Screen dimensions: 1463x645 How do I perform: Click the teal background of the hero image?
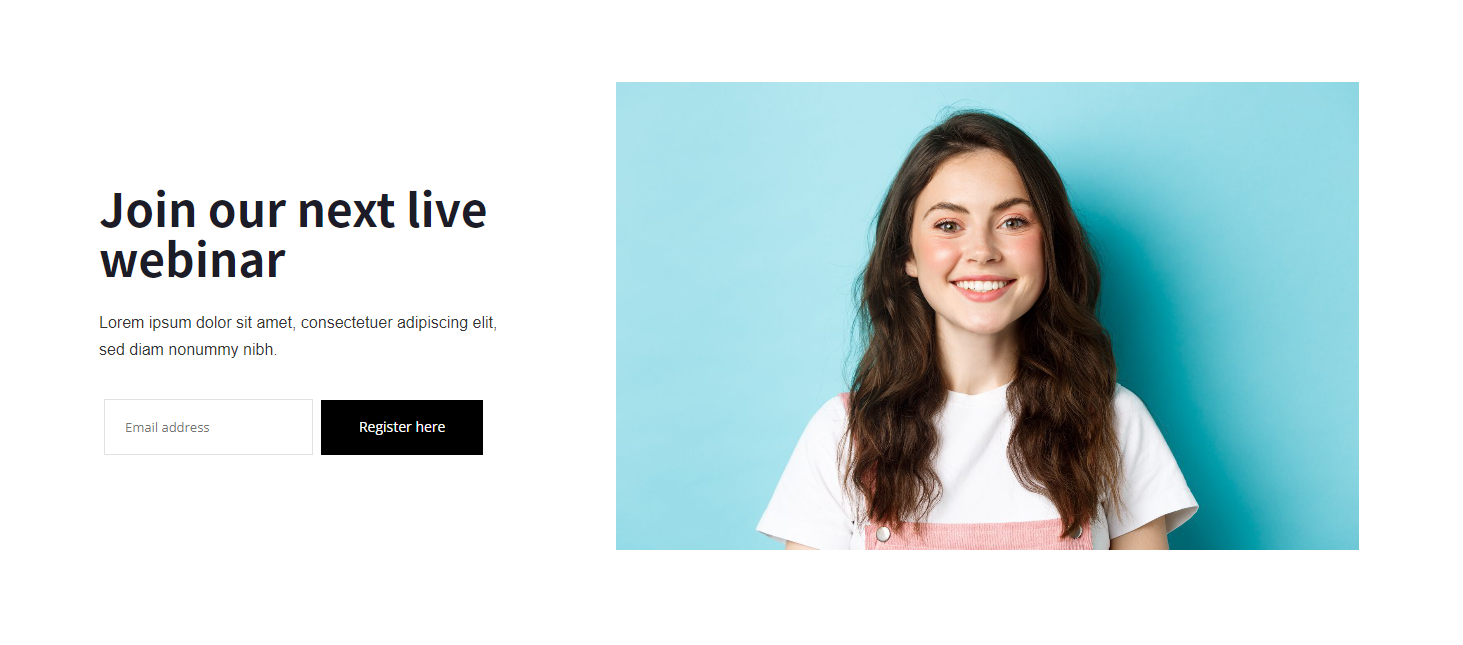point(1250,250)
